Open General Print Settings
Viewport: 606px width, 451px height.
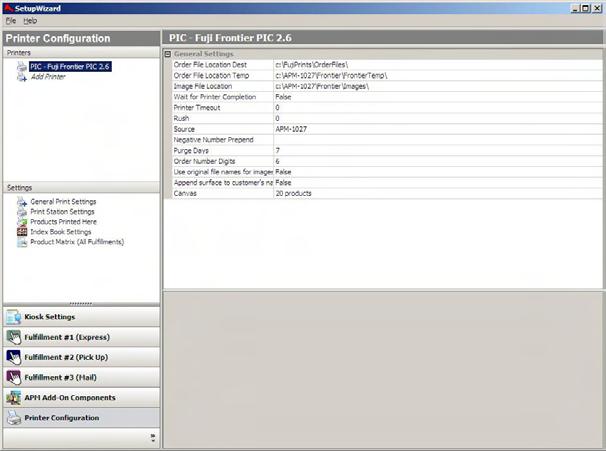tap(63, 202)
